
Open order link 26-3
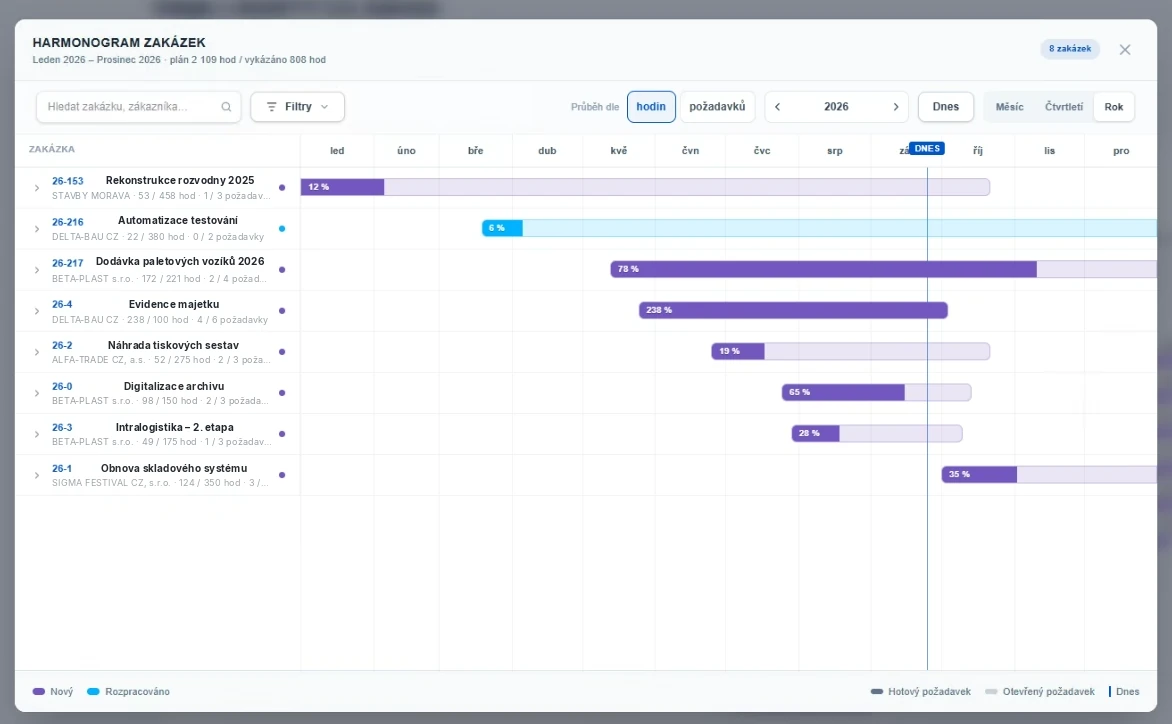pos(62,427)
